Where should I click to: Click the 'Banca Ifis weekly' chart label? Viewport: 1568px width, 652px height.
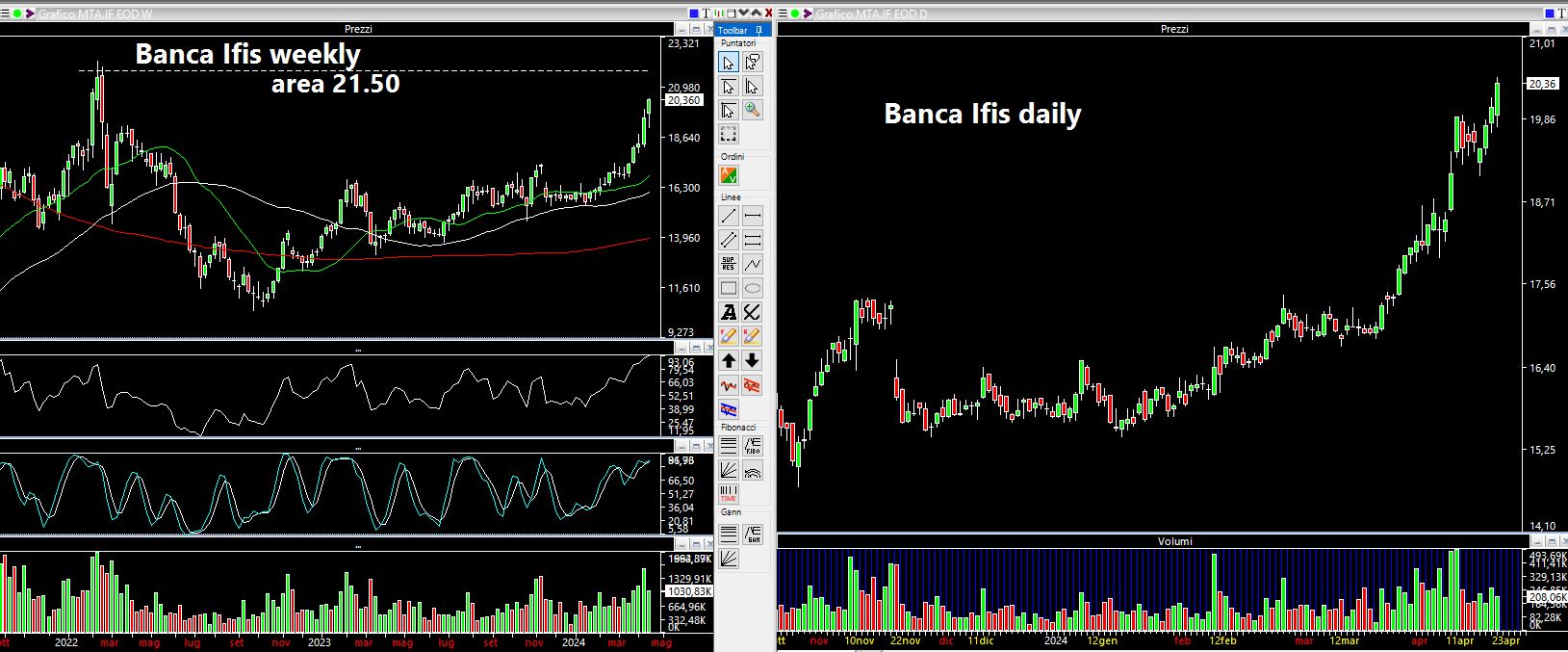click(x=247, y=54)
